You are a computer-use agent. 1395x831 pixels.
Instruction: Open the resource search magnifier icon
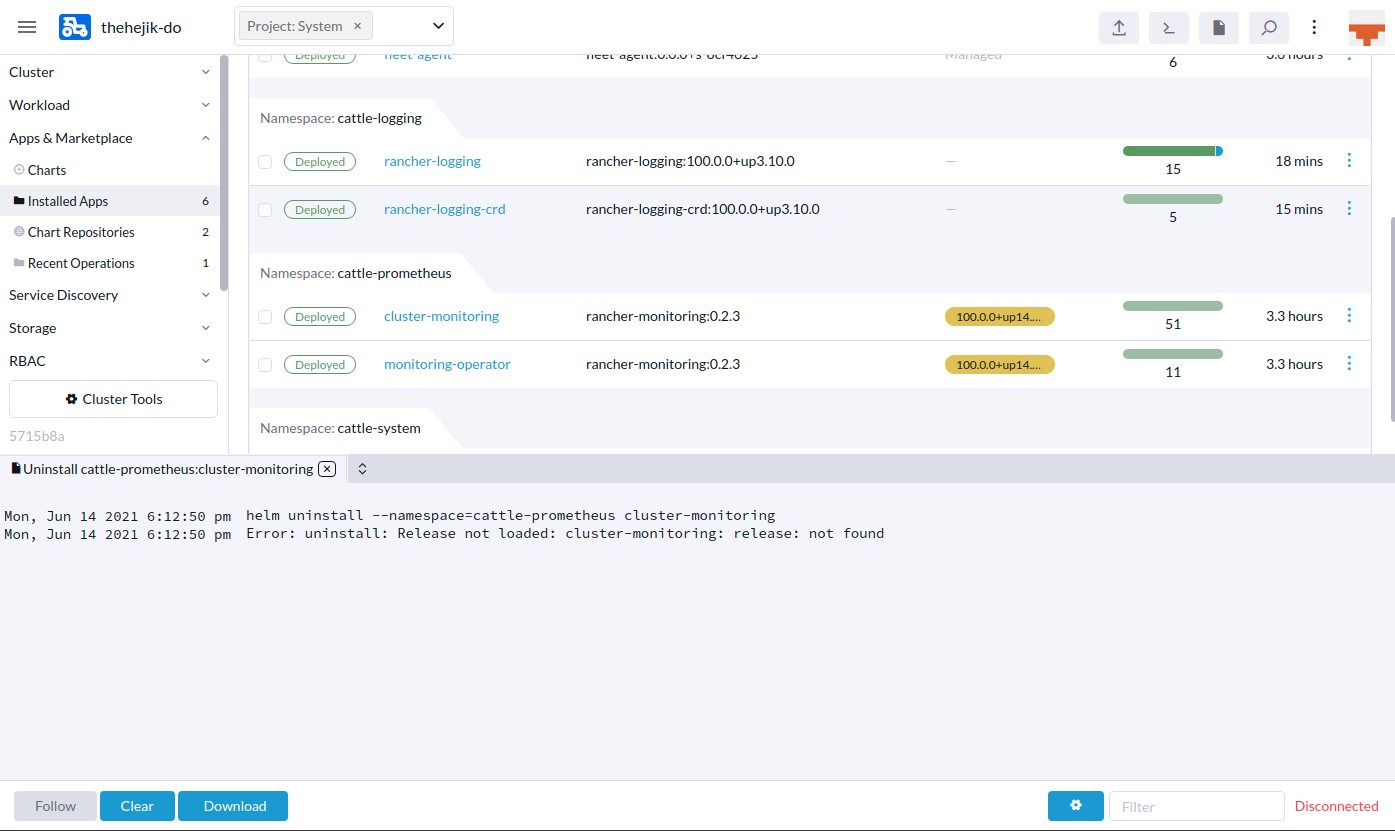1269,27
